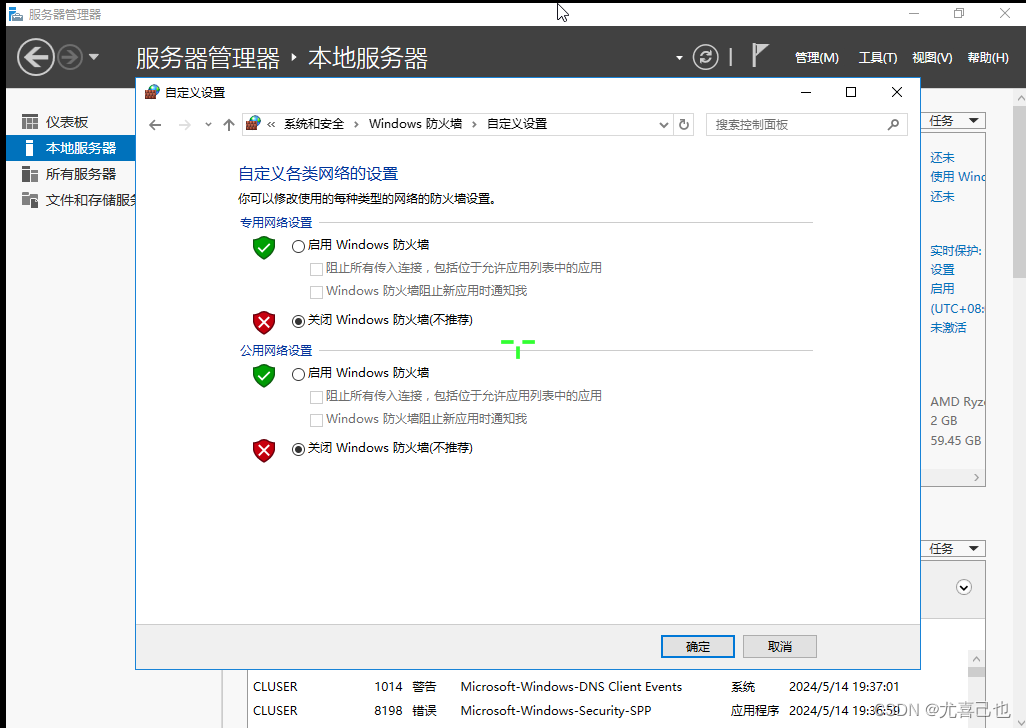Select 本地服务器 in the sidebar
1026x728 pixels.
click(71, 148)
